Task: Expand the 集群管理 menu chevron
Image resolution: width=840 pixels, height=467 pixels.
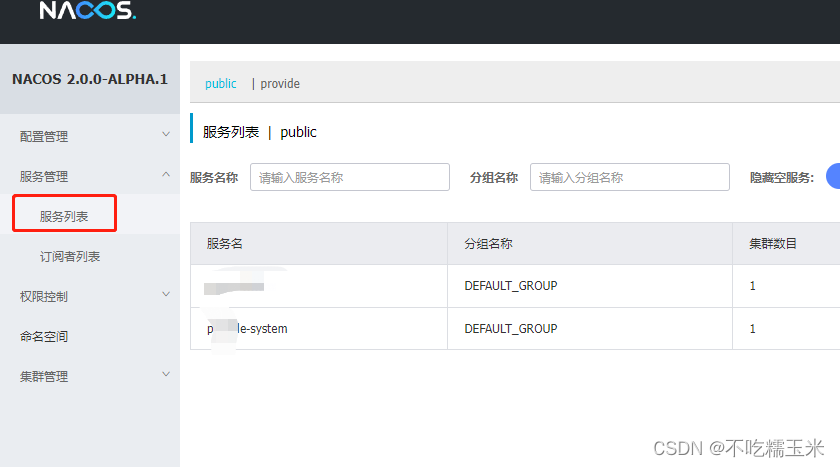Action: [166, 374]
